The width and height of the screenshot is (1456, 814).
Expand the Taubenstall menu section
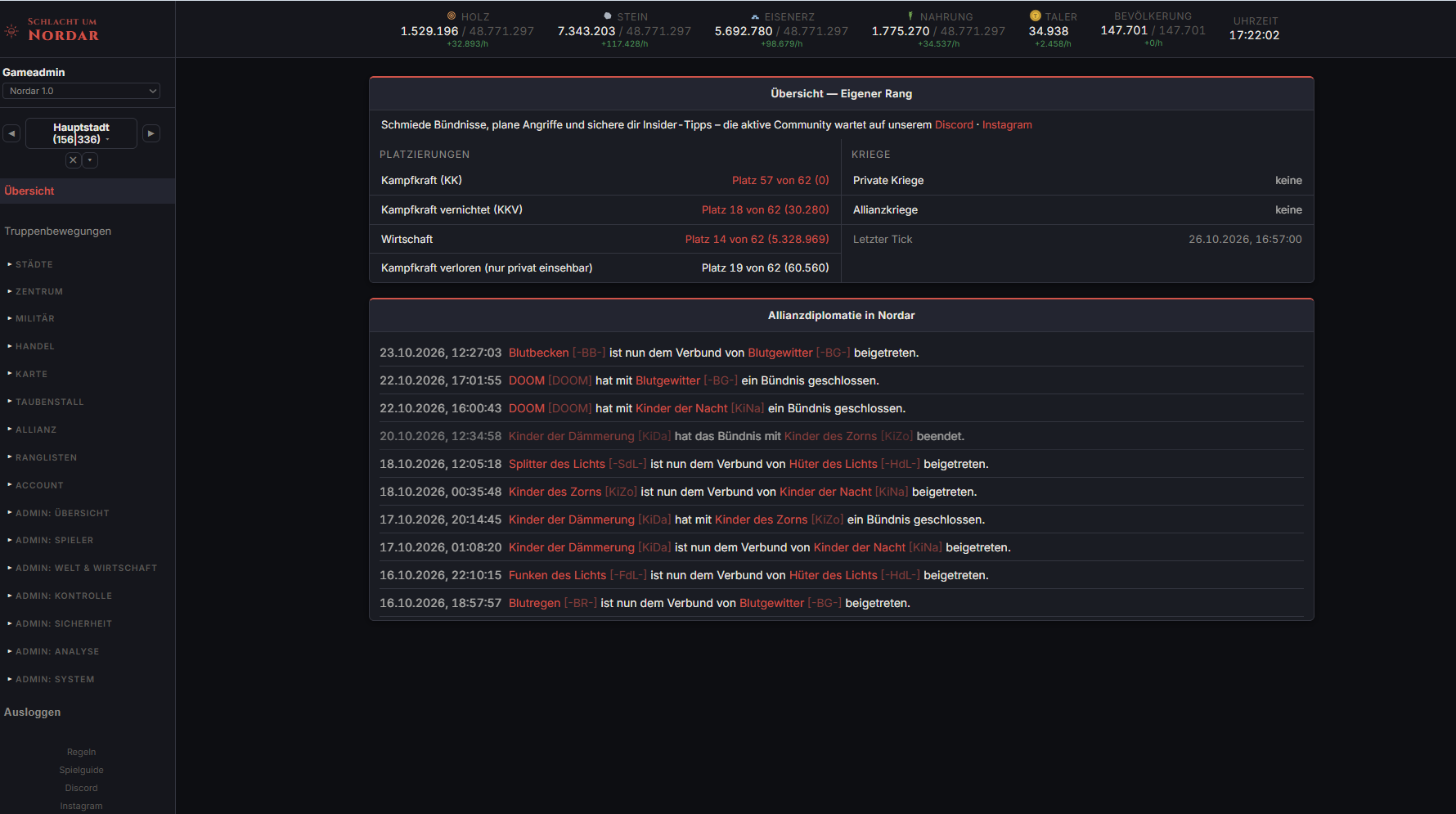click(46, 402)
